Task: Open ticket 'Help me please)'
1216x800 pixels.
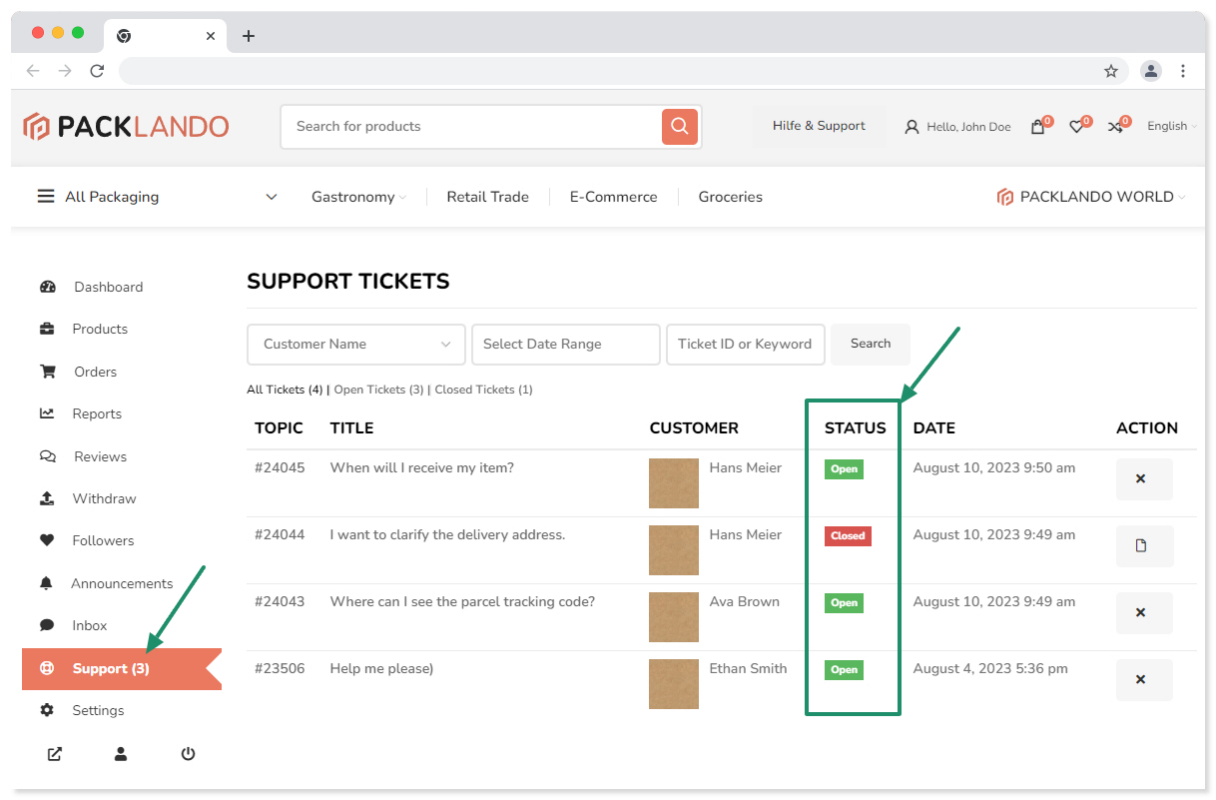Action: tap(382, 669)
